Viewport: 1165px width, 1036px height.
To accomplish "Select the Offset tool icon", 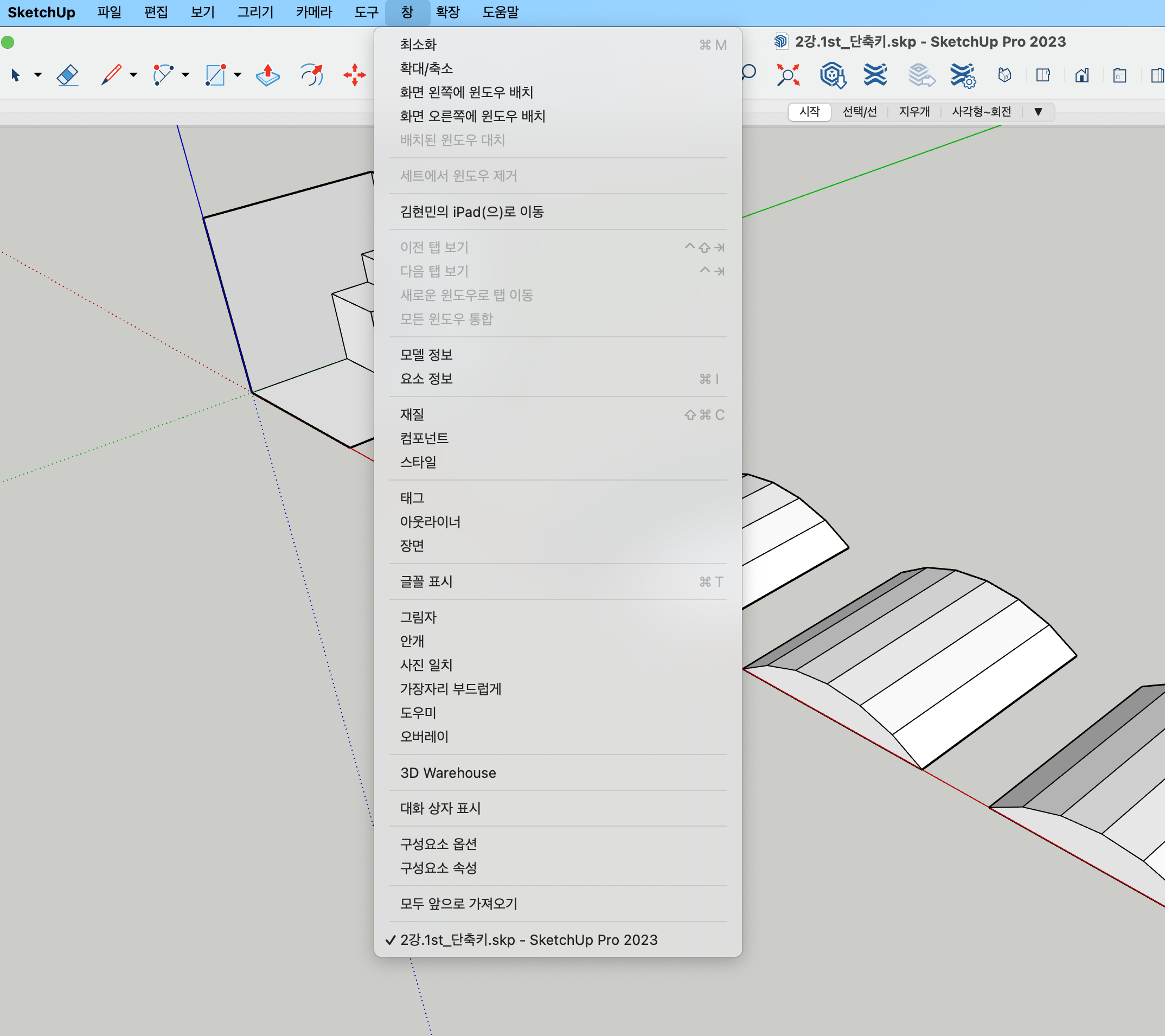I will tap(312, 75).
